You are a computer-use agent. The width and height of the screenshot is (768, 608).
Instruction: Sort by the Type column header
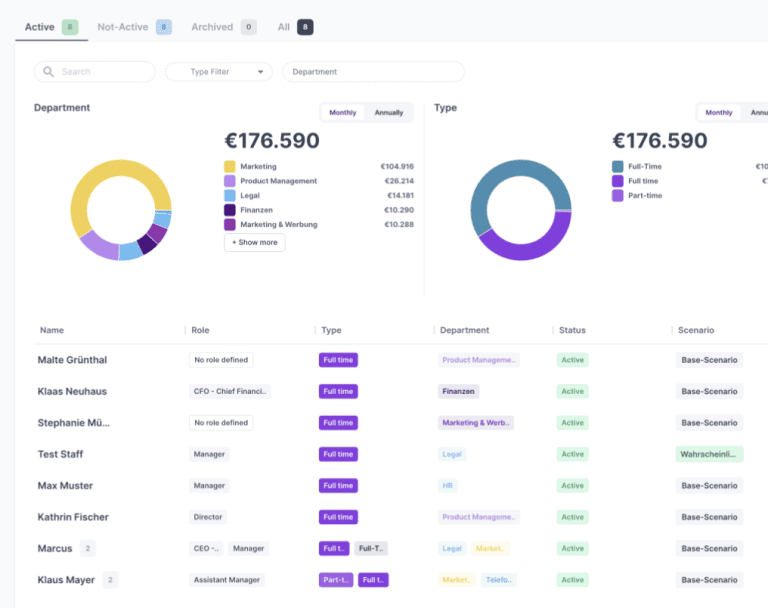[x=332, y=330]
